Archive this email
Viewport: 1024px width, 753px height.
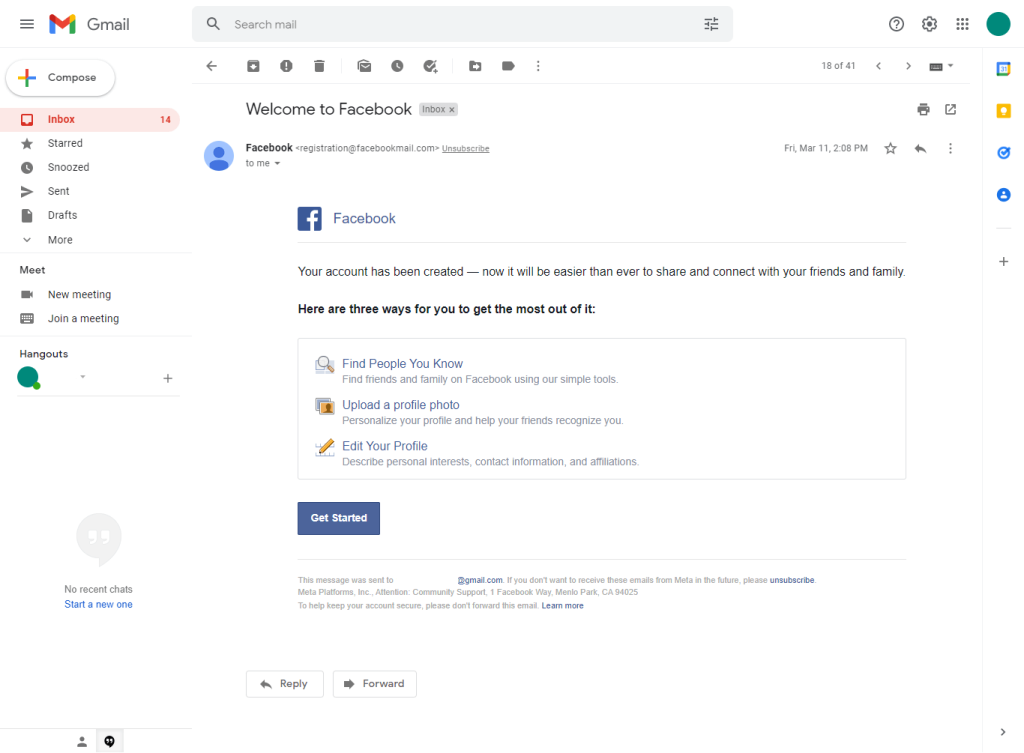(253, 66)
